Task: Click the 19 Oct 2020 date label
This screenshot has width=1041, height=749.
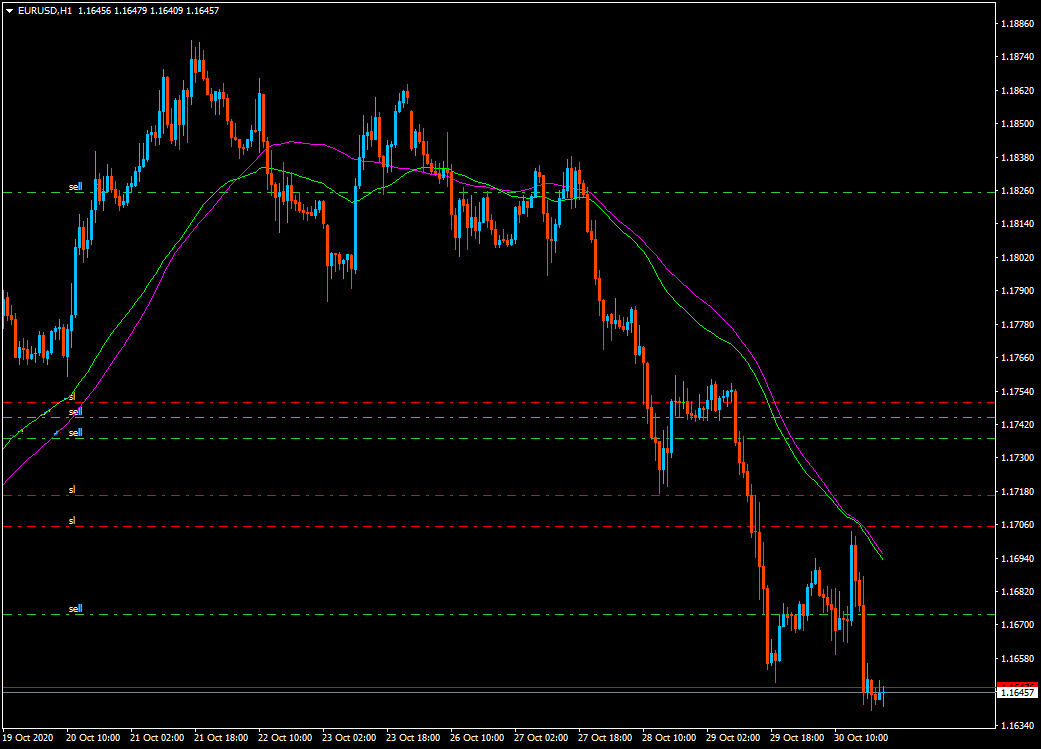Action: [28, 738]
